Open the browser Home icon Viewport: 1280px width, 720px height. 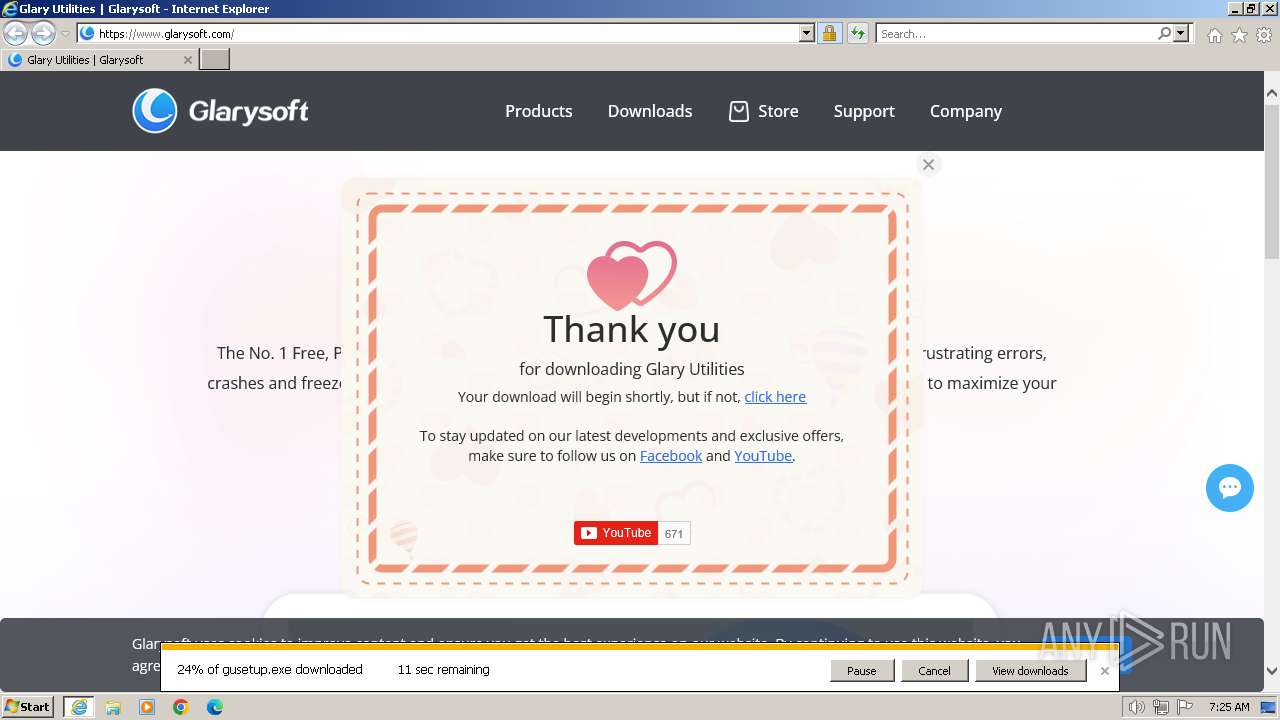point(1214,35)
